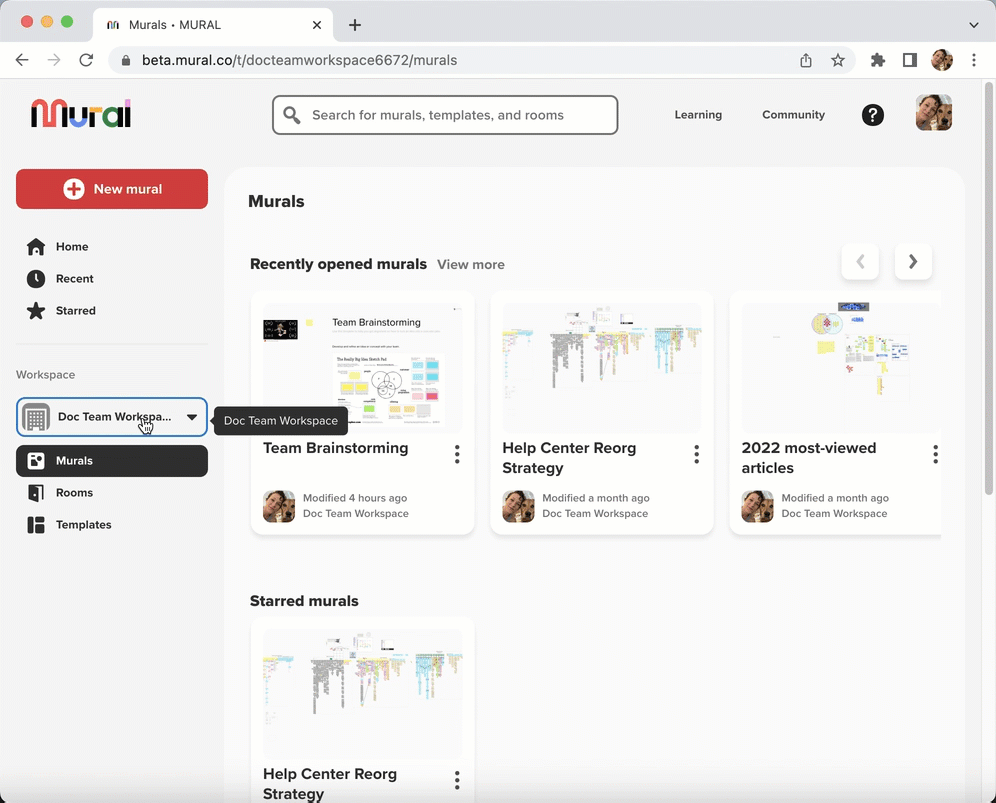The height and width of the screenshot is (803, 996).
Task: Bookmark this page with the star icon
Action: click(838, 60)
